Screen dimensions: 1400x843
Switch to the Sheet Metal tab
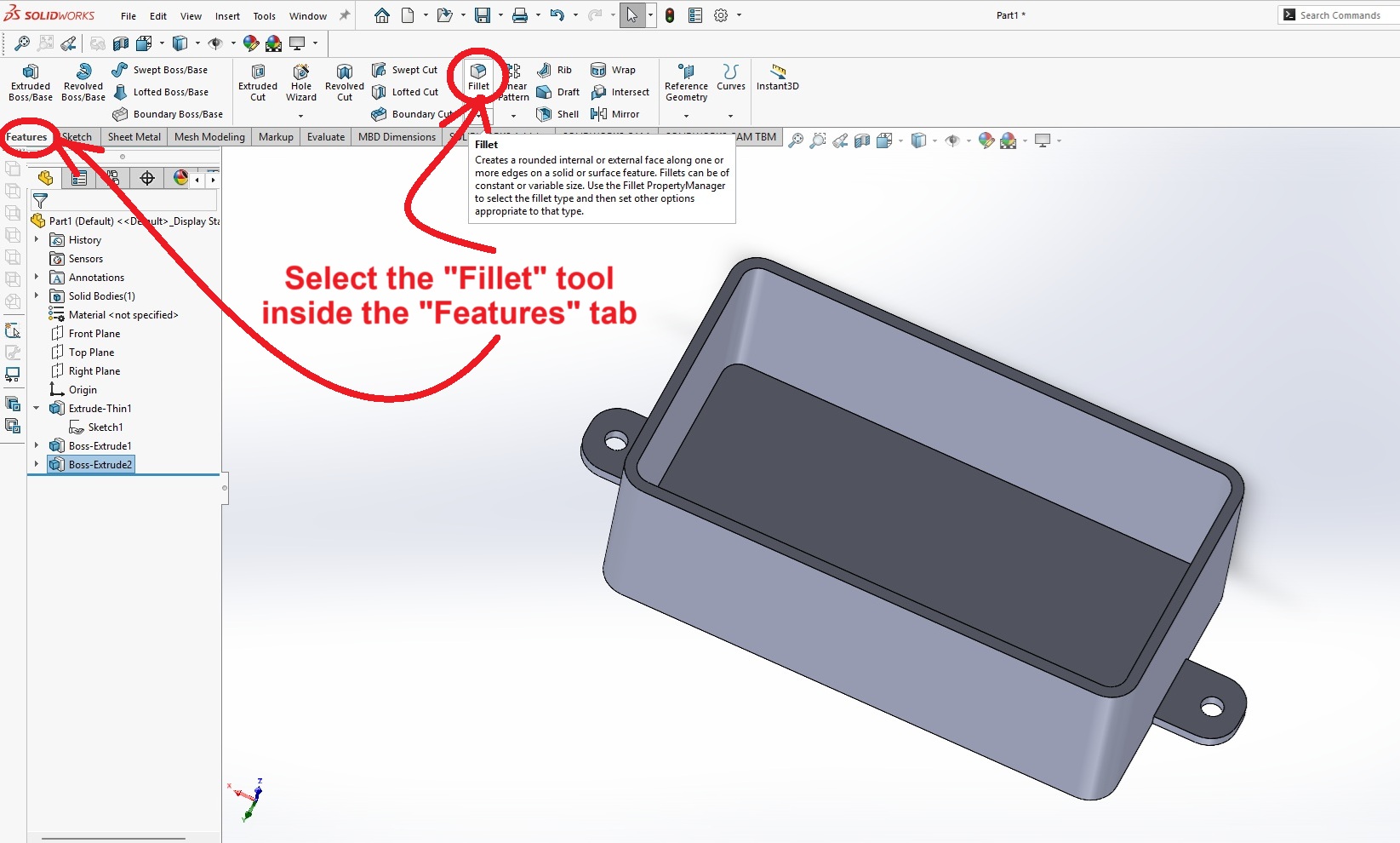(x=134, y=137)
